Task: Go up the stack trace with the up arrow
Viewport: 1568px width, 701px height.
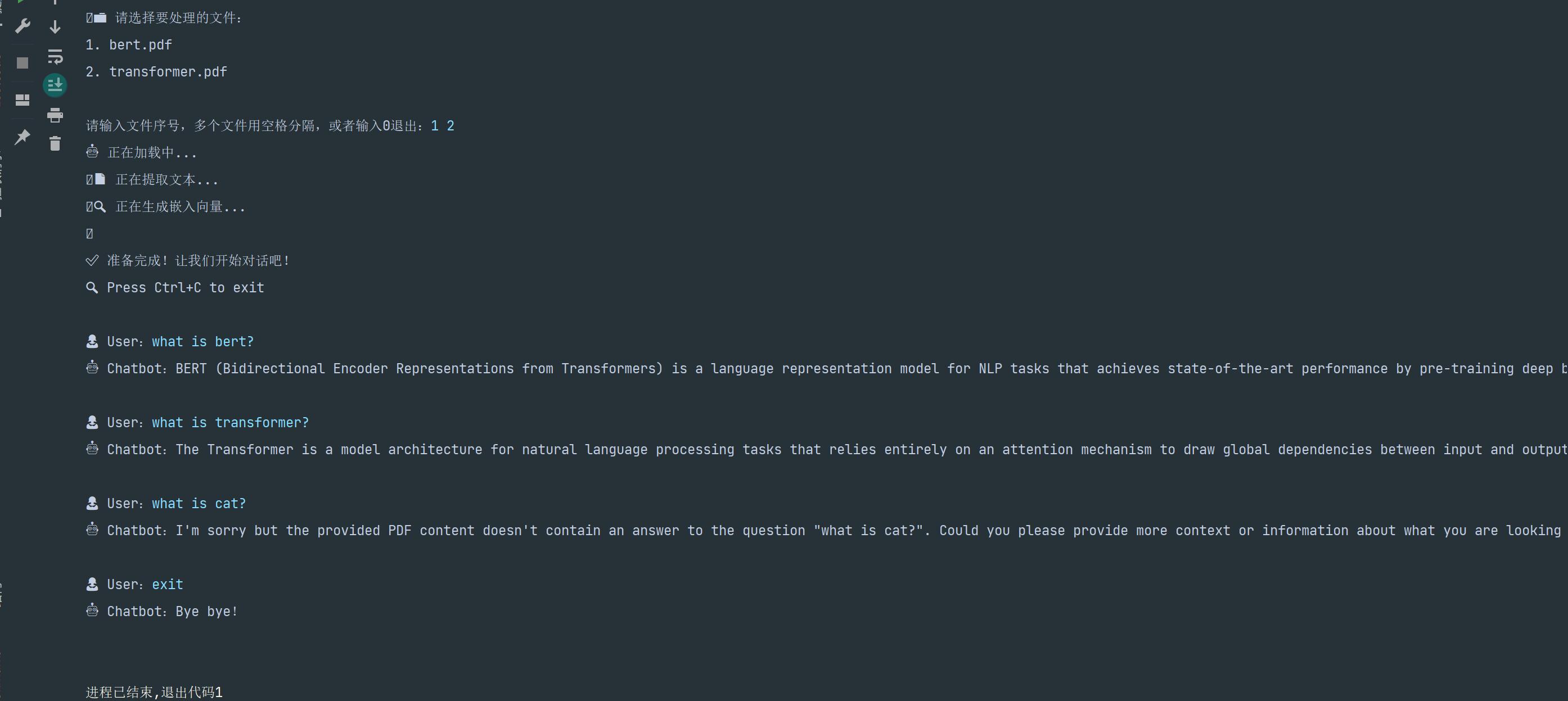Action: click(55, 2)
